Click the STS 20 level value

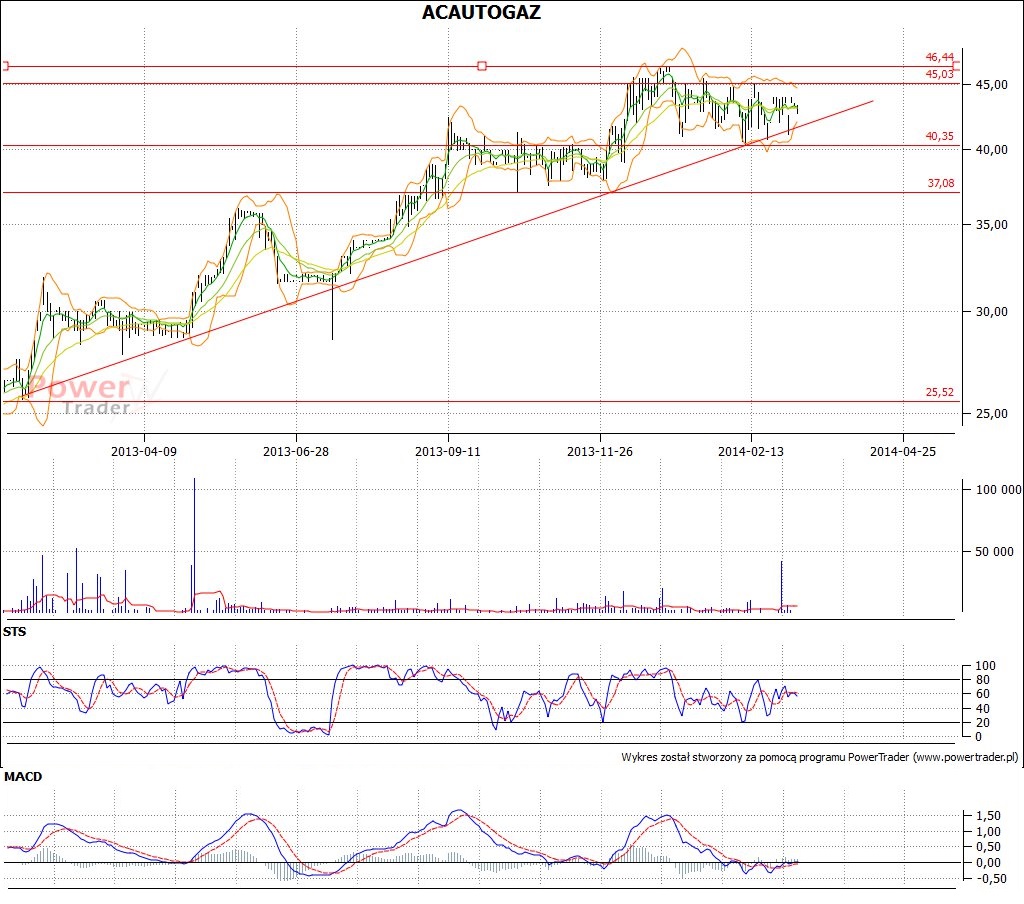(x=982, y=723)
